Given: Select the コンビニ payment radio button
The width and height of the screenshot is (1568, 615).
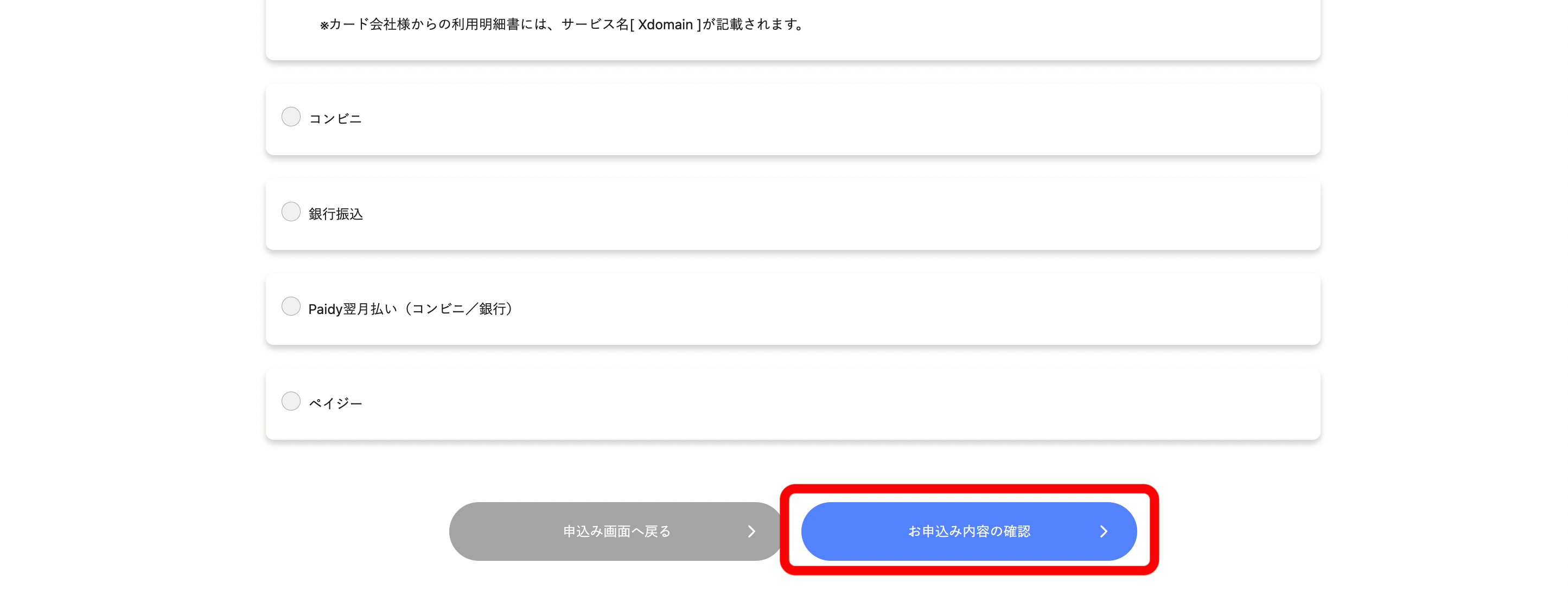Looking at the screenshot, I should click(x=291, y=116).
